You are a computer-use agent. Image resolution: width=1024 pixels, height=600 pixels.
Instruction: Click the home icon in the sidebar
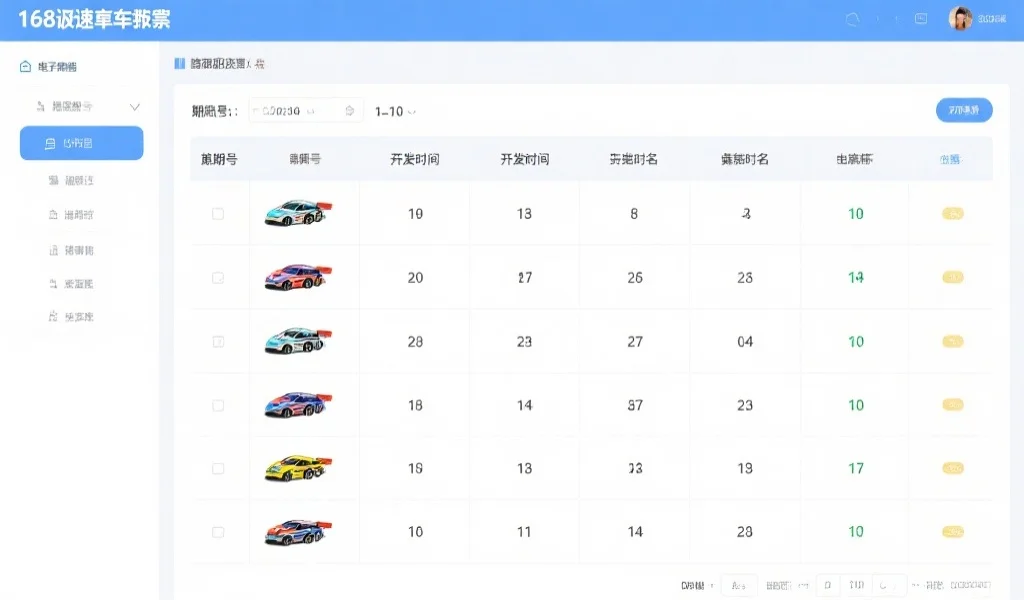point(25,67)
